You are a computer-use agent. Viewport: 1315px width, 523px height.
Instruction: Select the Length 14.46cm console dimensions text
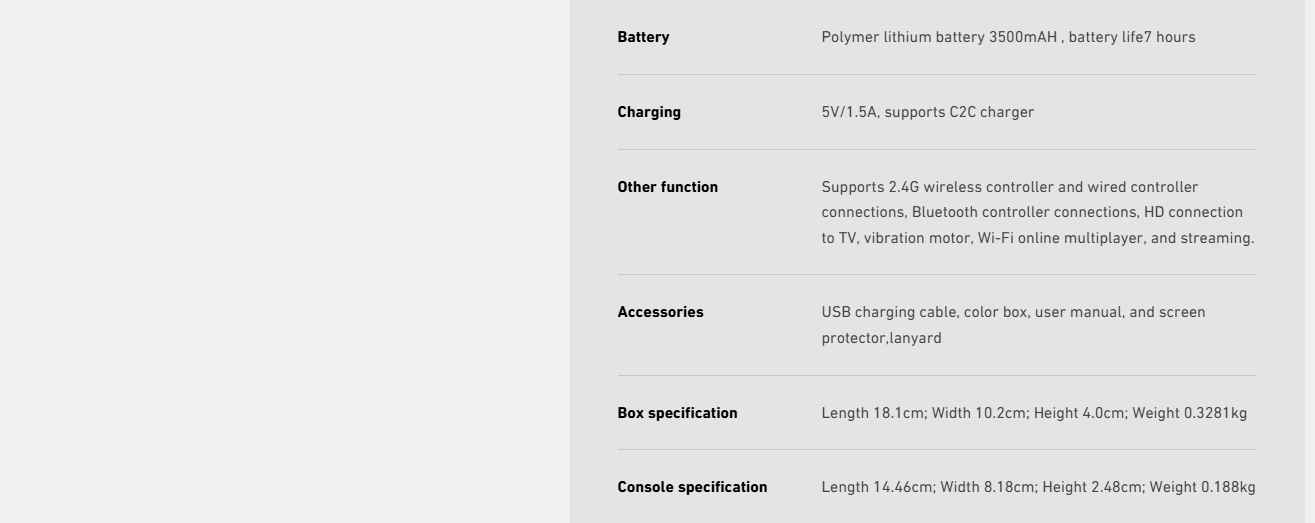pyautogui.click(x=1038, y=487)
